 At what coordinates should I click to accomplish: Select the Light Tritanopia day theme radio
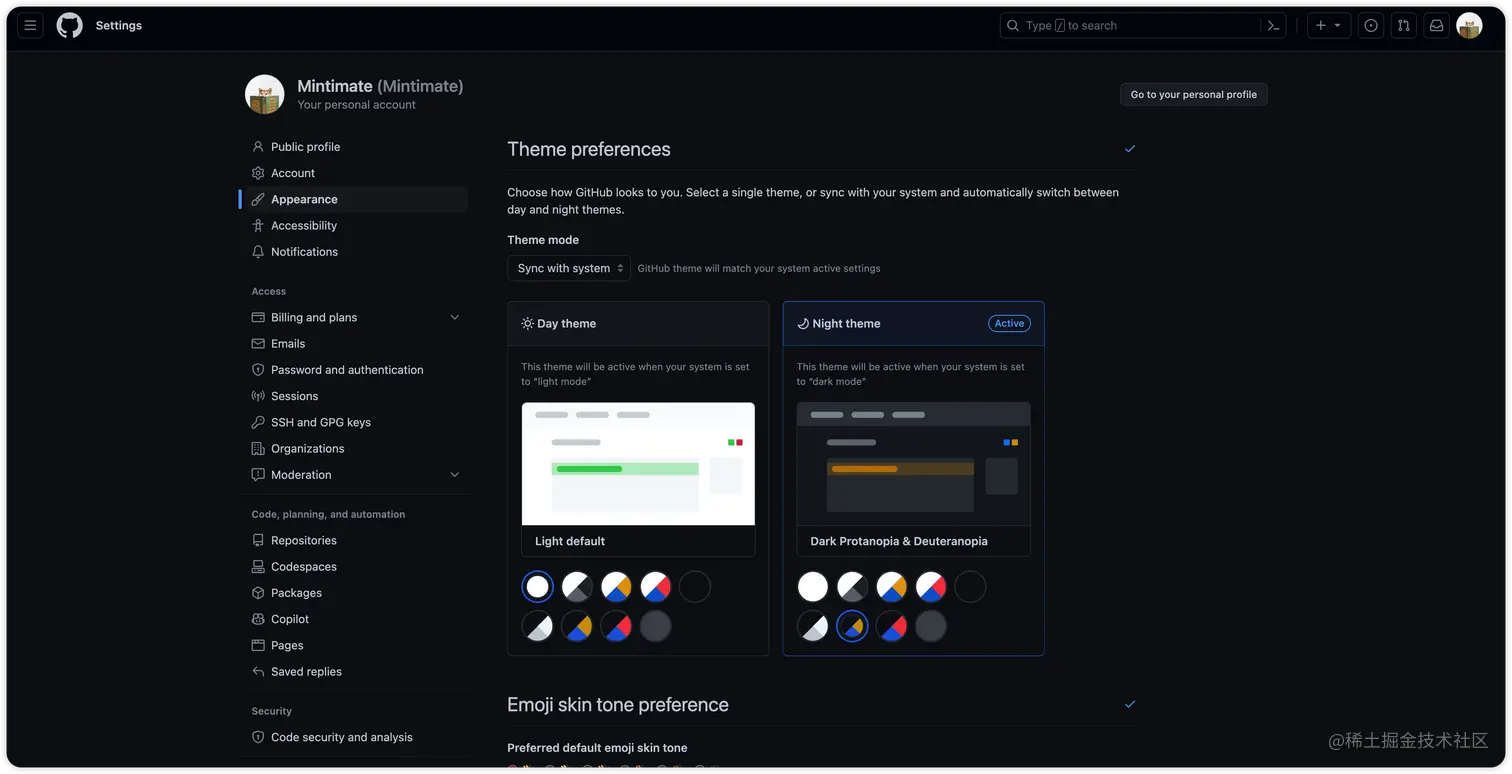tap(655, 586)
